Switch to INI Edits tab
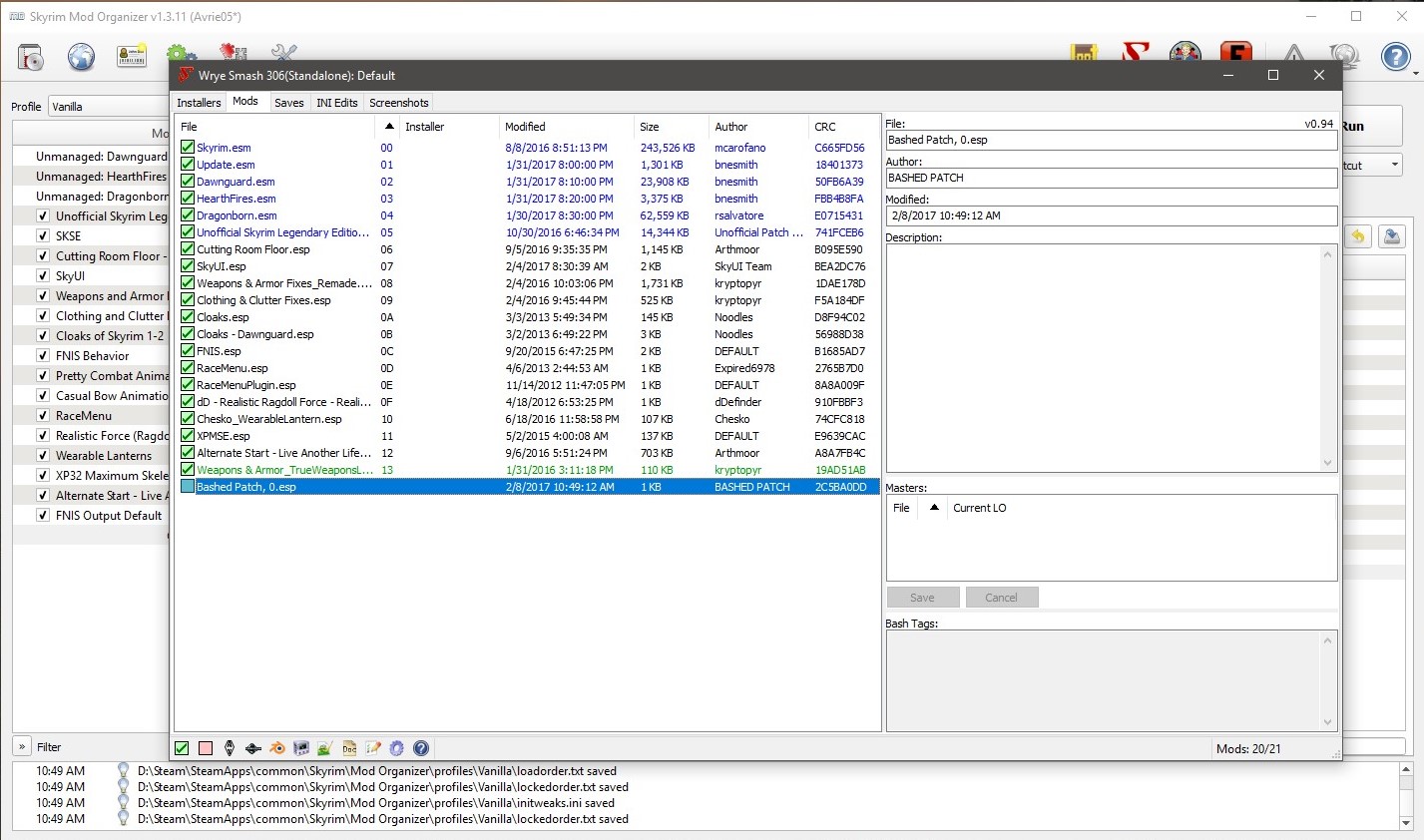The height and width of the screenshot is (840, 1424). coord(337,103)
